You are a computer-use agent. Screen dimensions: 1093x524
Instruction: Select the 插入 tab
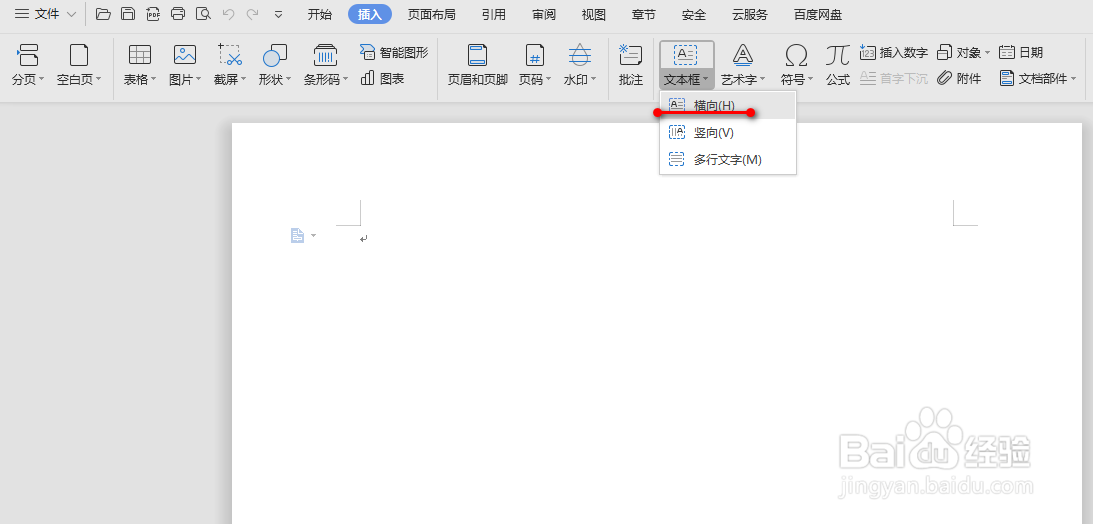click(x=370, y=15)
